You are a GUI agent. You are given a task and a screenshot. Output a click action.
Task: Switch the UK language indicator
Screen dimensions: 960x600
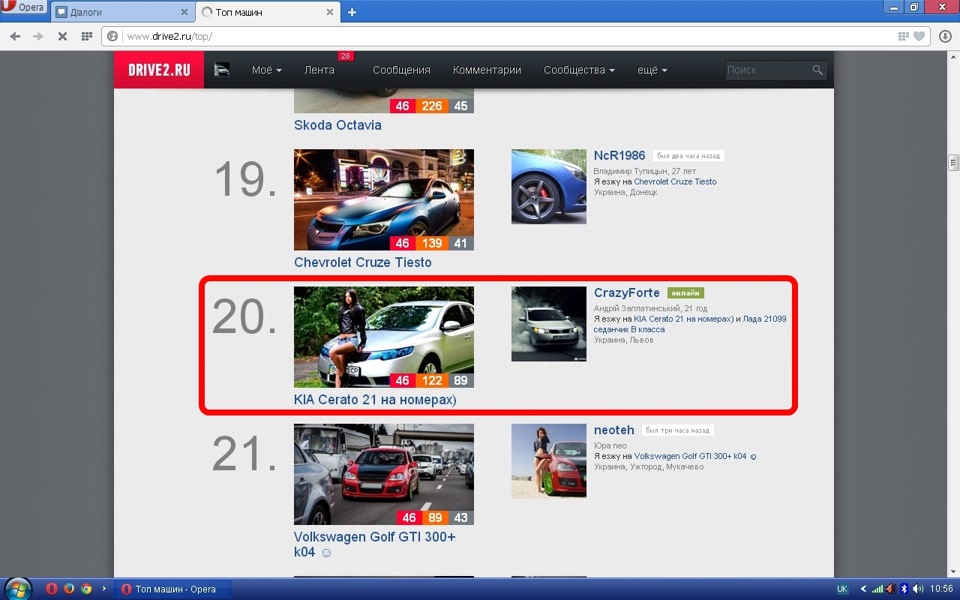(x=842, y=589)
